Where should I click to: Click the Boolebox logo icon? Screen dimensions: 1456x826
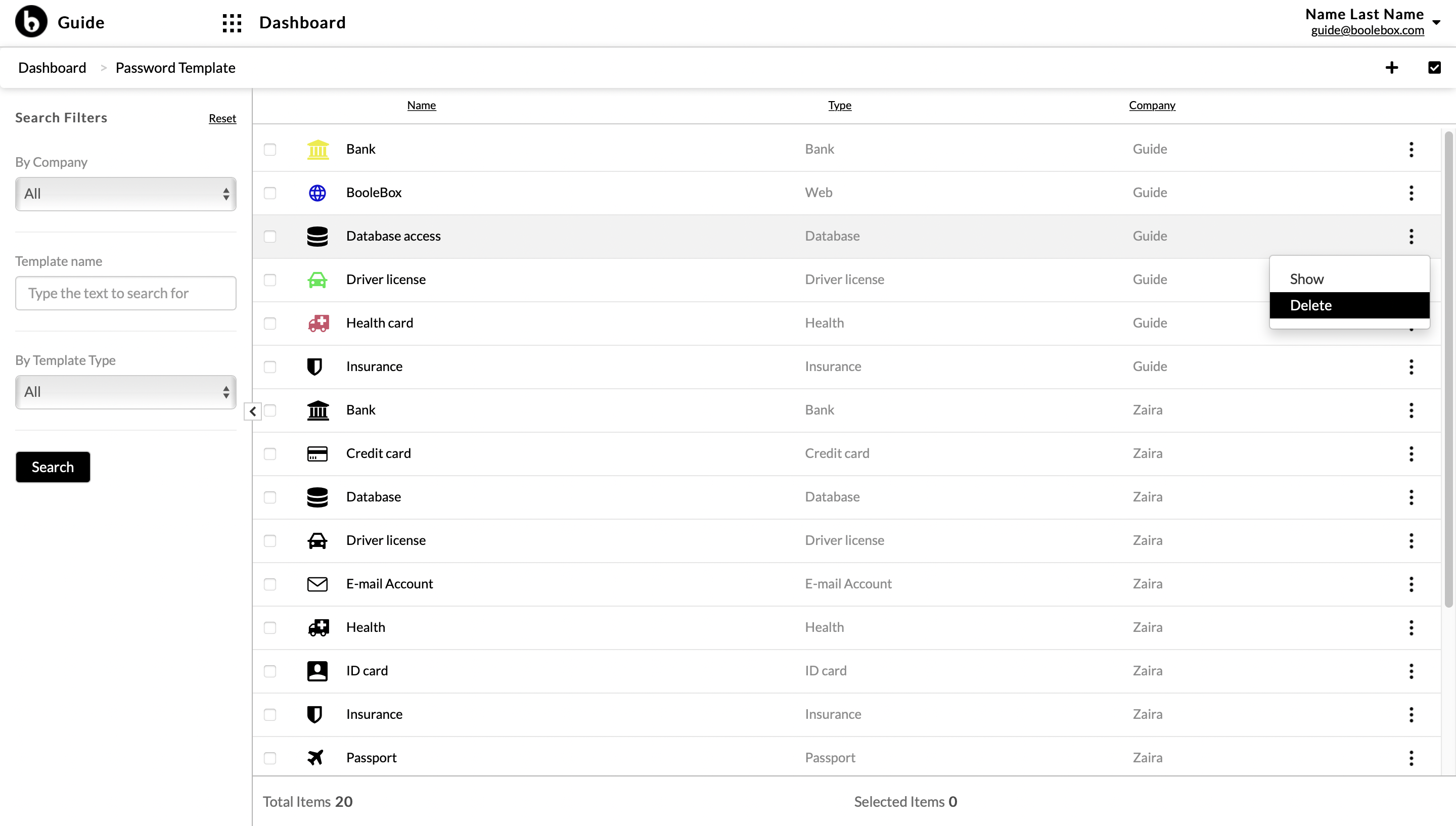[x=31, y=22]
